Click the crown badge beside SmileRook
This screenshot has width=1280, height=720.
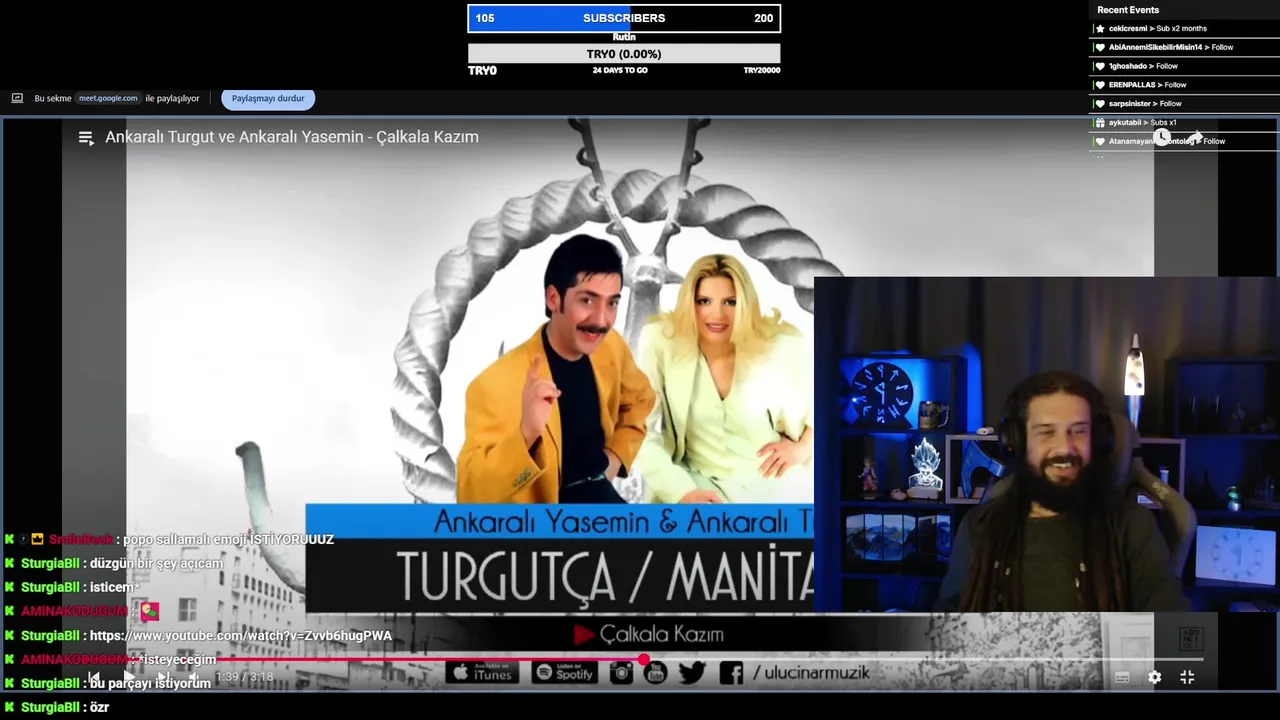click(37, 539)
